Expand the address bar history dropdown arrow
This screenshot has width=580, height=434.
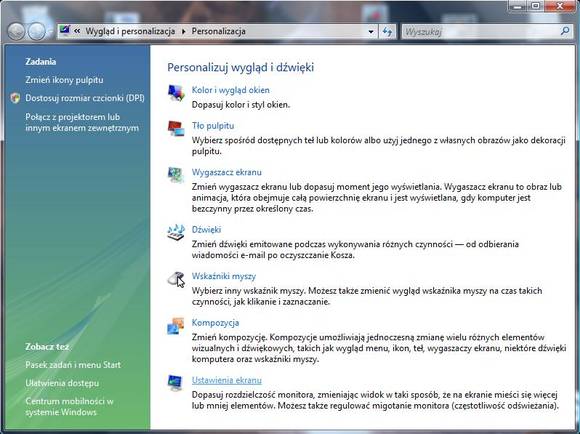point(371,32)
